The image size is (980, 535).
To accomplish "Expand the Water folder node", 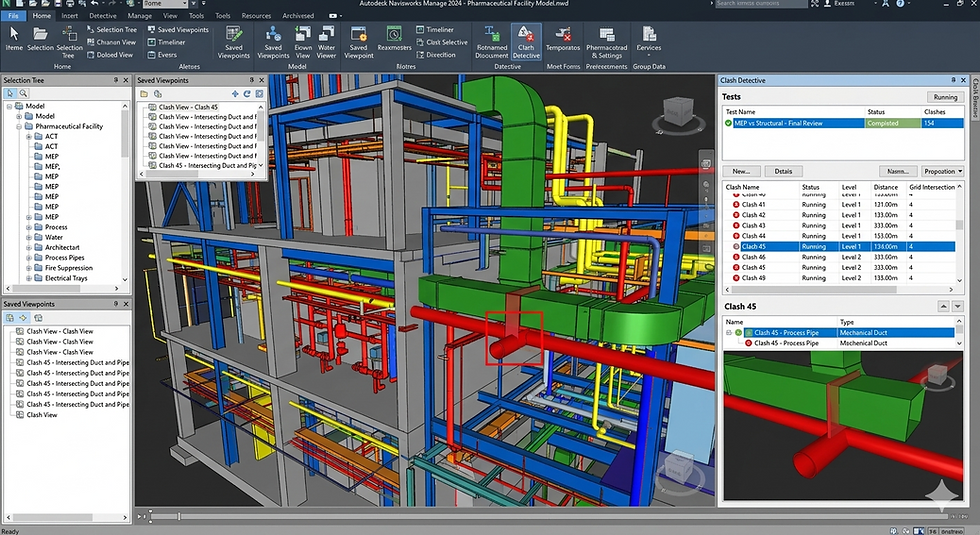I will [29, 238].
